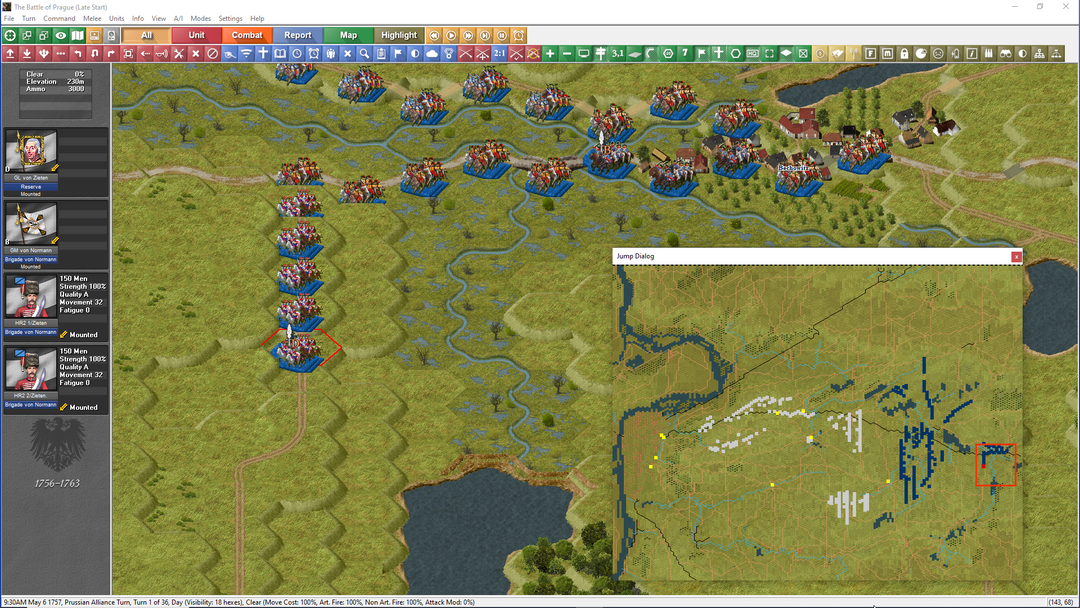Screen dimensions: 1080x608
Task: Toggle the padlock icon
Action: tap(904, 54)
